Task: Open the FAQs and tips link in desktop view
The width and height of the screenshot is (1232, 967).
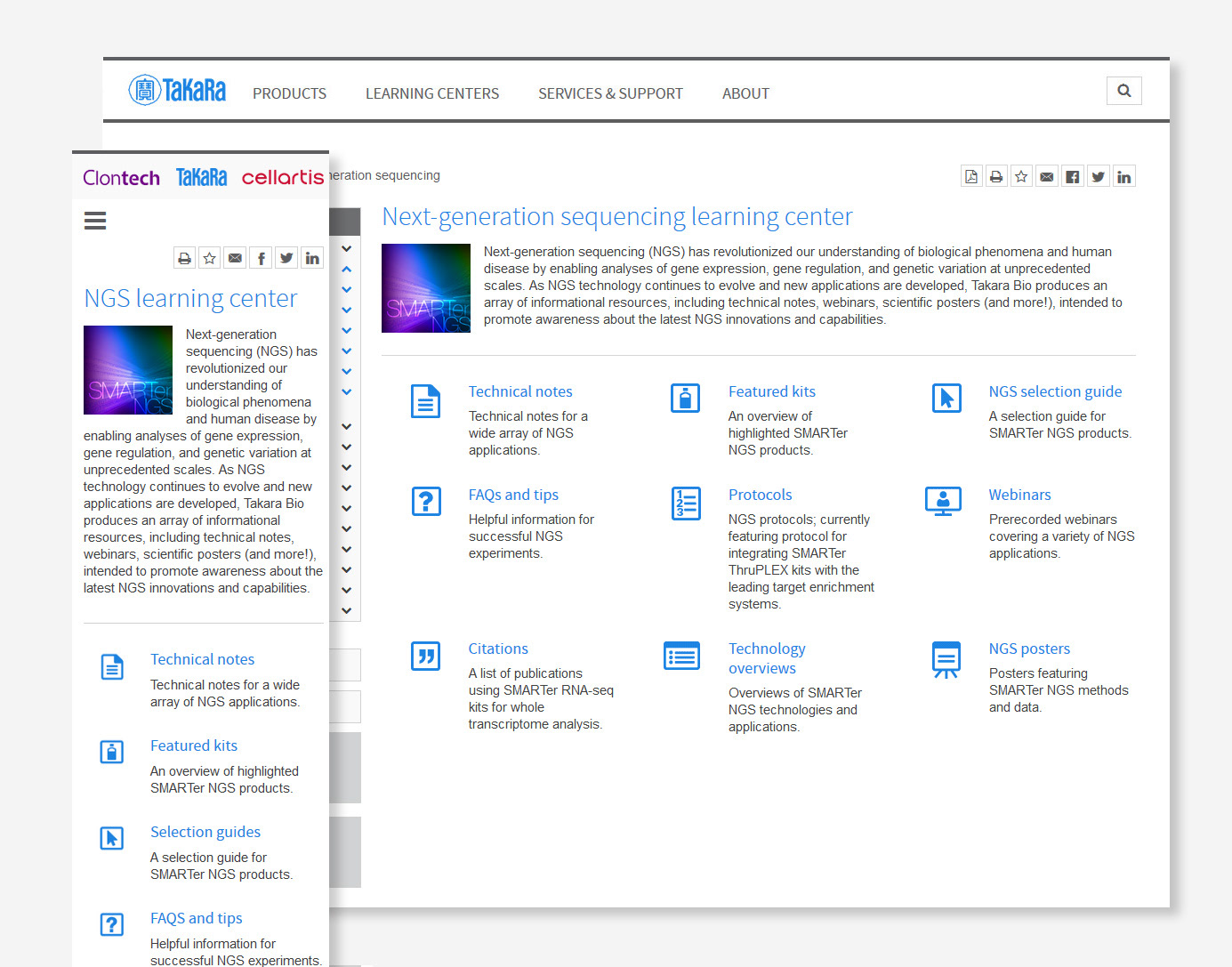Action: (x=513, y=495)
